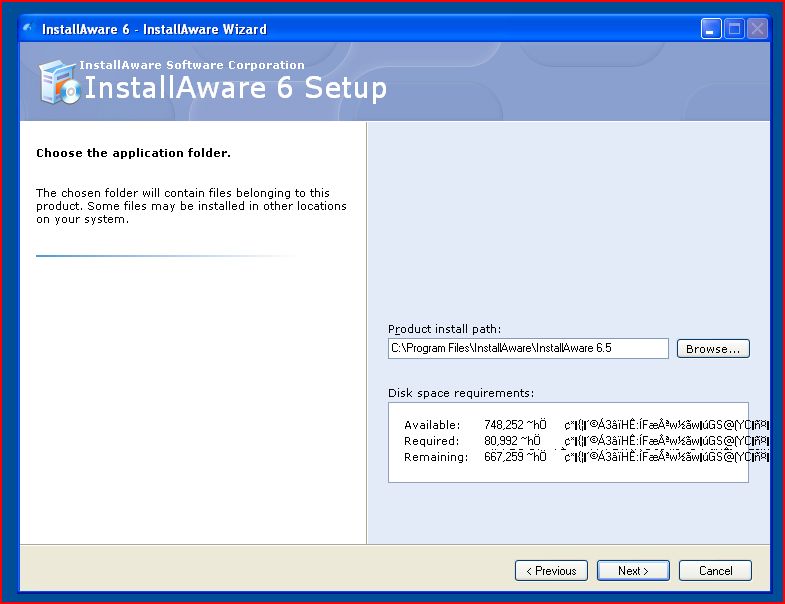Maximize the InstallAware Wizard window
Screen dimensions: 785x604
734,29
